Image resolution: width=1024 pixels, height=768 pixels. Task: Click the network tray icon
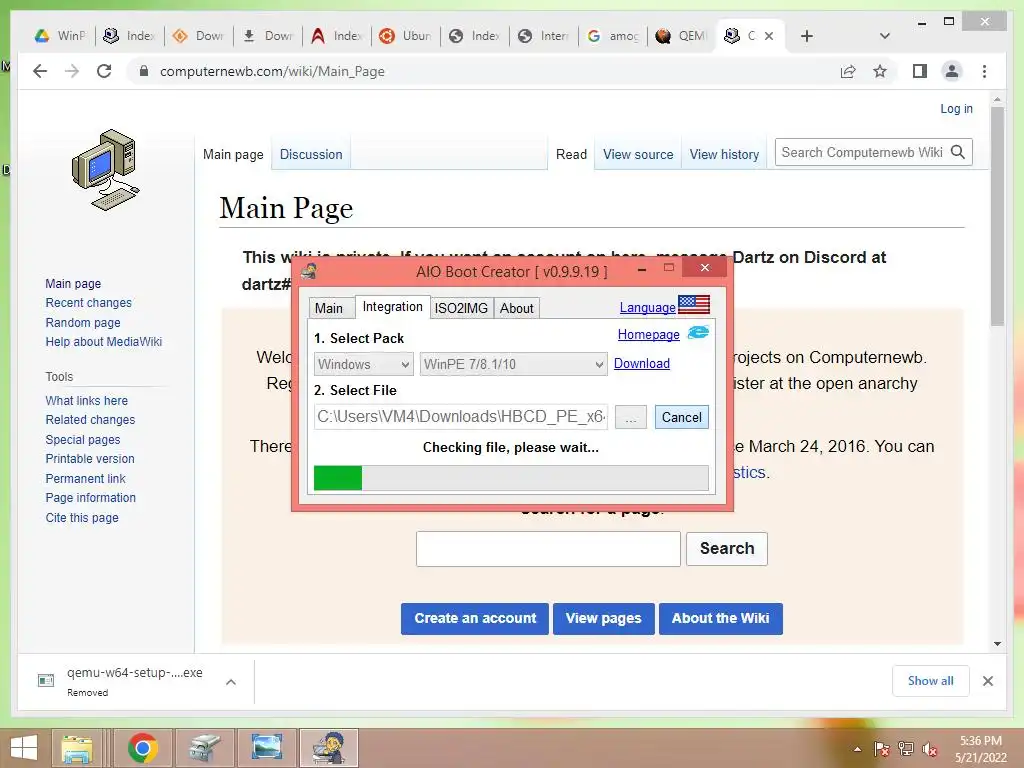point(906,749)
